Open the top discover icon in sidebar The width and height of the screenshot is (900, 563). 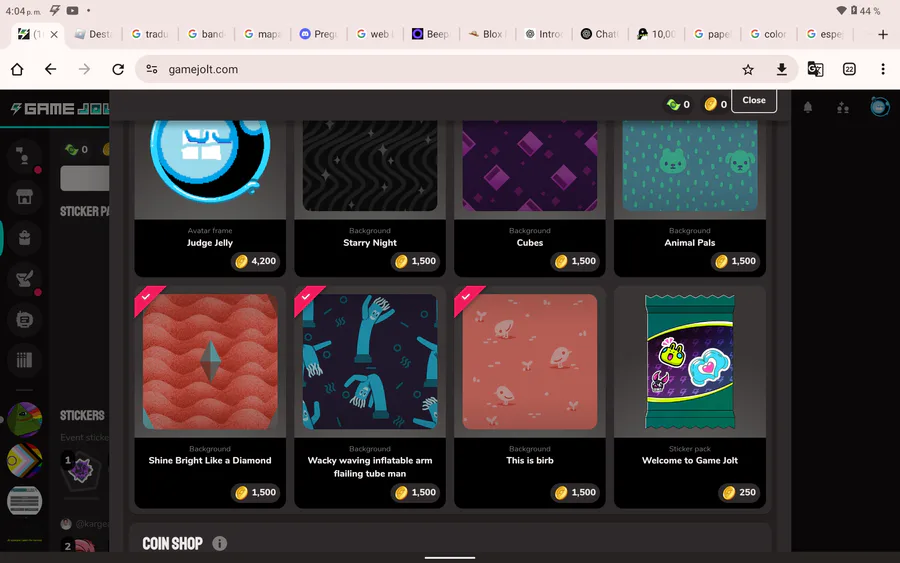(x=24, y=156)
